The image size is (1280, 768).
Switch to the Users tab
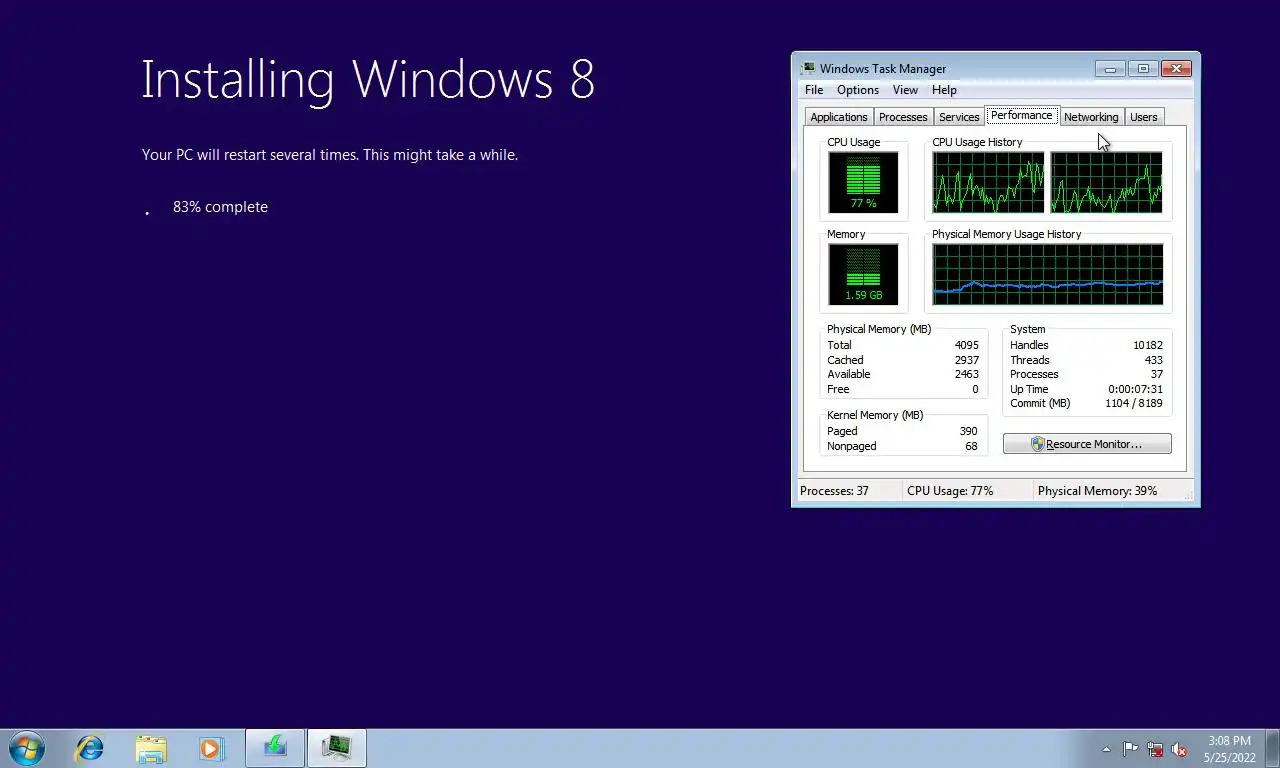click(x=1143, y=117)
